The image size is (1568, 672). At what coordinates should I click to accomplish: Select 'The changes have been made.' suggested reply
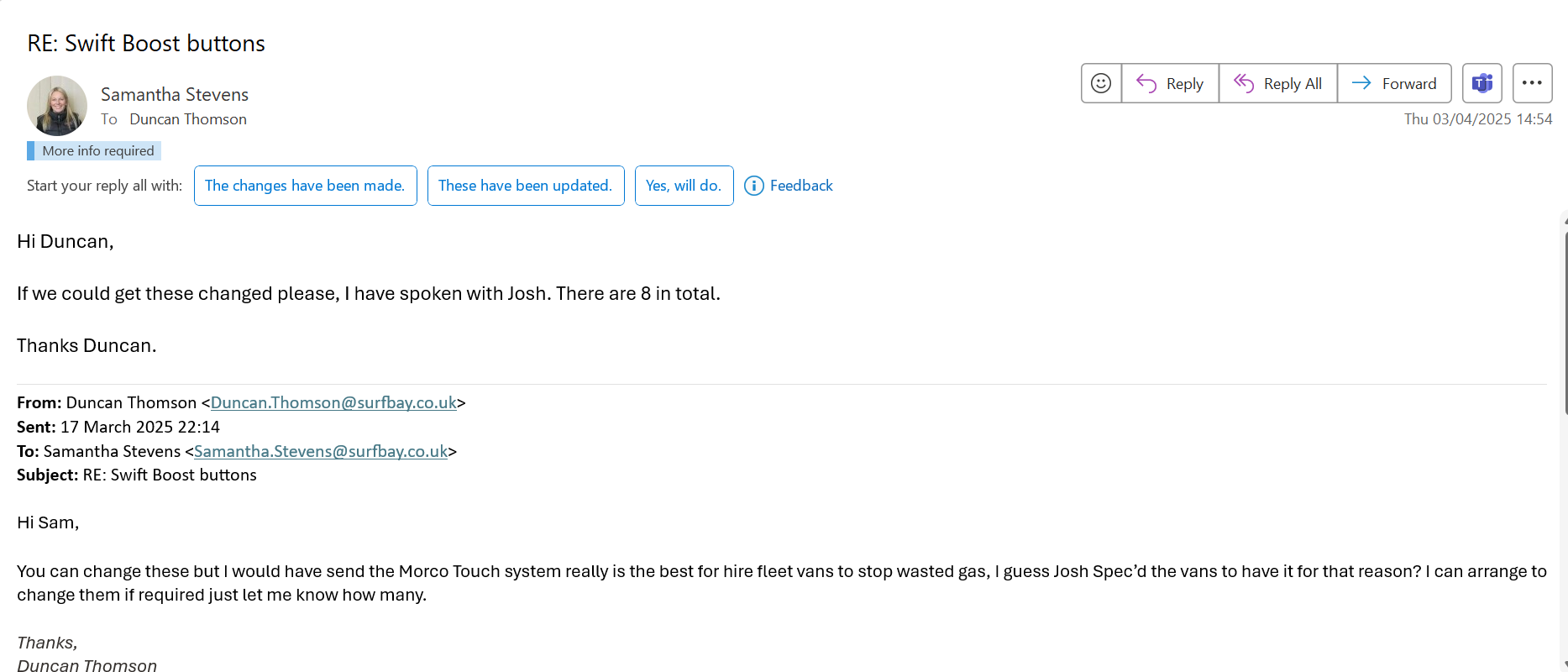tap(305, 186)
